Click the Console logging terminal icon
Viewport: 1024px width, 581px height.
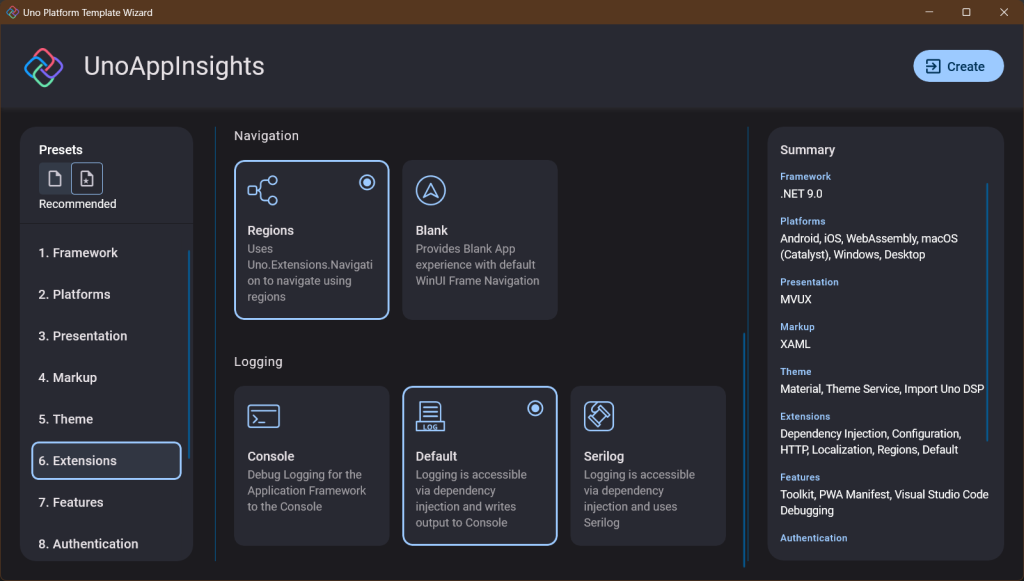[263, 416]
